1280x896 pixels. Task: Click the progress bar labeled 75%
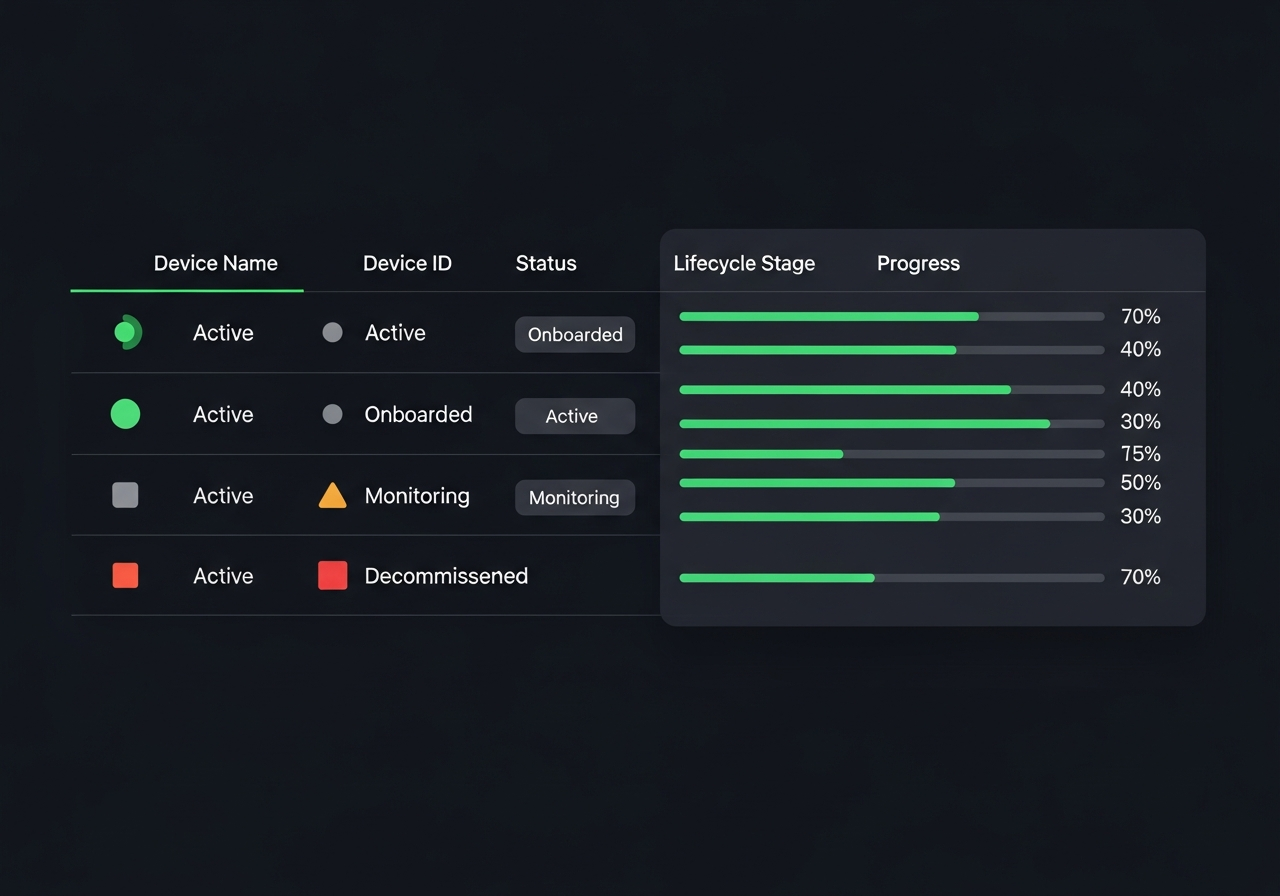click(891, 454)
